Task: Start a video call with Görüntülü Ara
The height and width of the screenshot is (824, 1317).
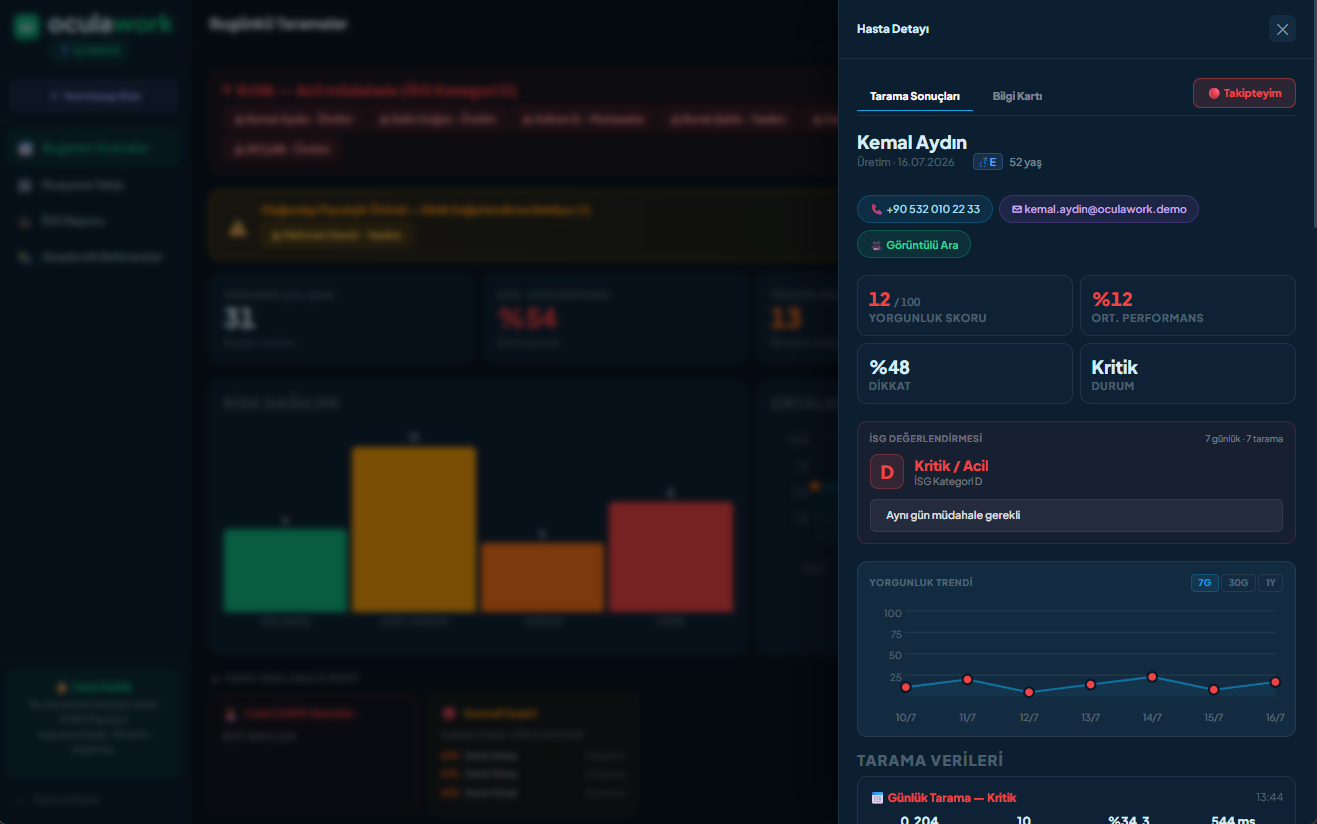Action: tap(914, 245)
